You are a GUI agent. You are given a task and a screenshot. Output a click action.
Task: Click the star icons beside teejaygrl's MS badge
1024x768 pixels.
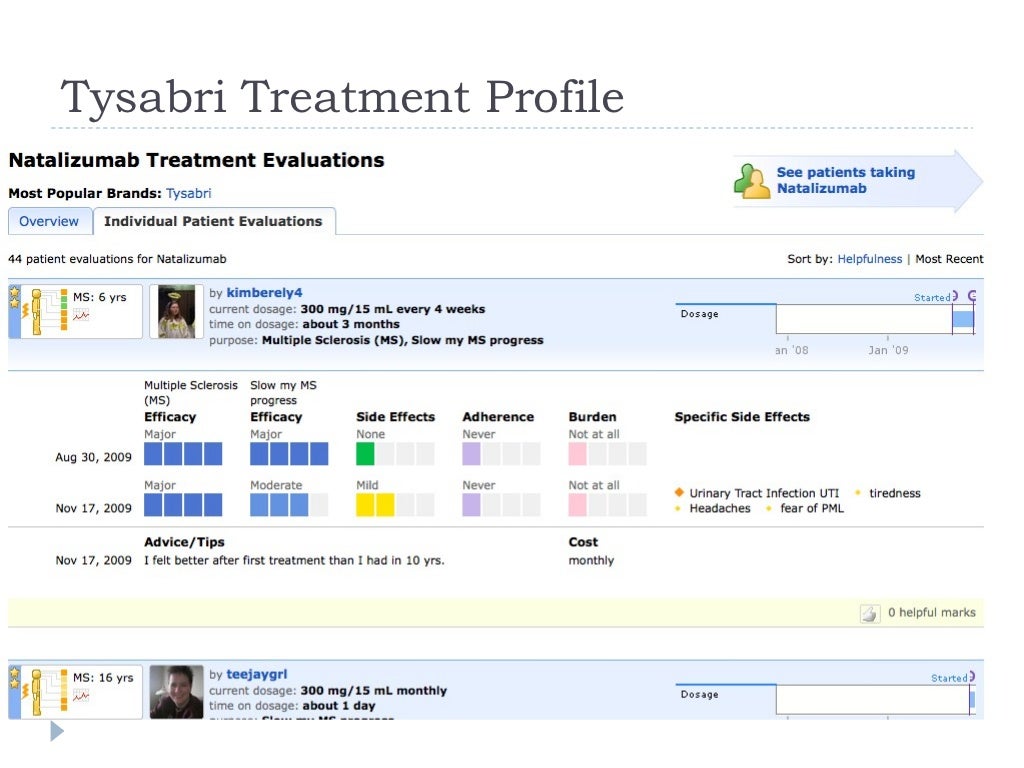[x=14, y=679]
